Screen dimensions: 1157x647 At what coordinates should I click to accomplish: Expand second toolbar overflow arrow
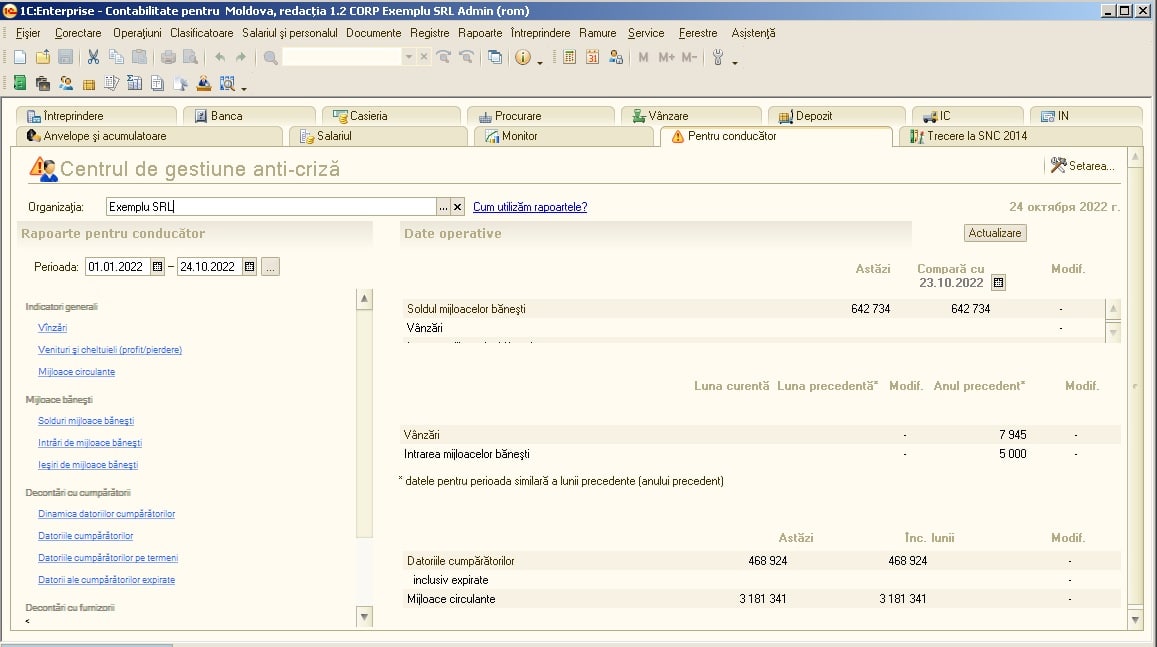[x=244, y=89]
